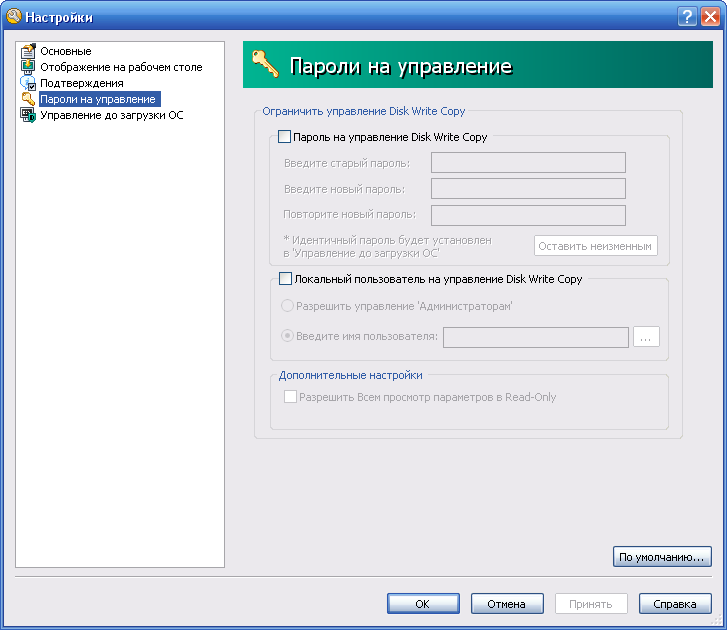Enable Локальный пользователь на управление checkbox
Viewport: 727px width, 630px height.
click(x=285, y=279)
